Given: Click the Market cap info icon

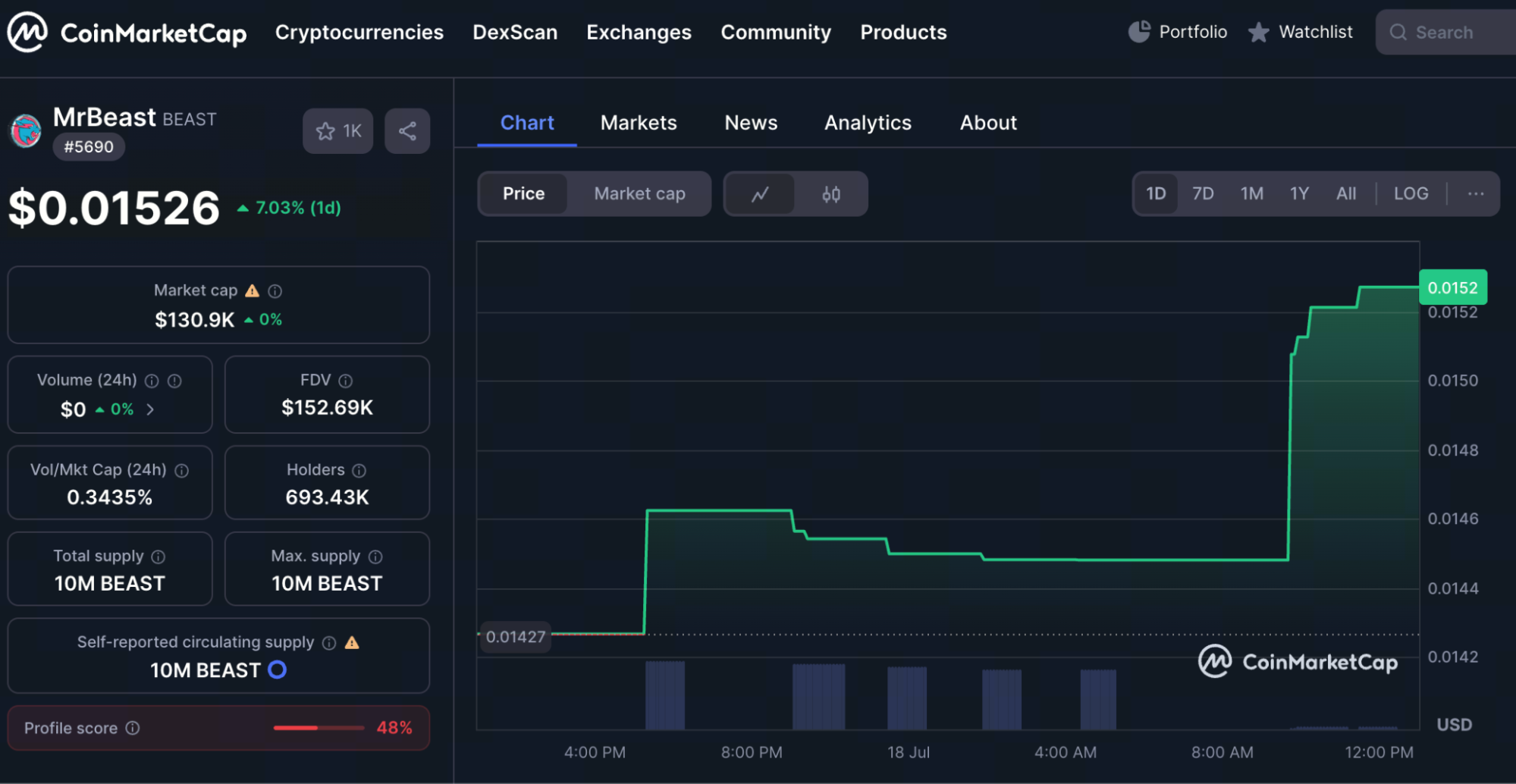Looking at the screenshot, I should (x=275, y=291).
